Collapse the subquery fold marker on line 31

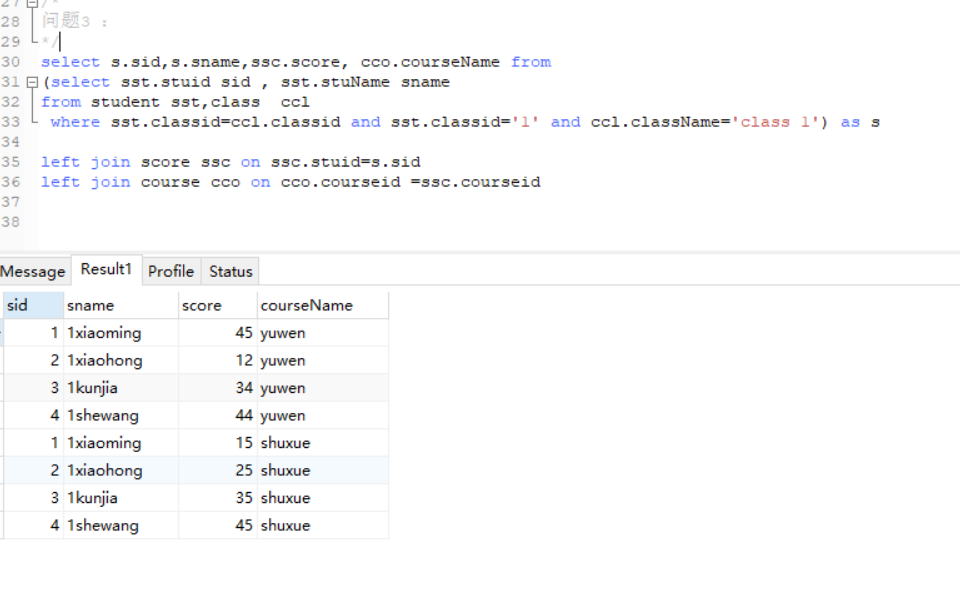[32, 82]
